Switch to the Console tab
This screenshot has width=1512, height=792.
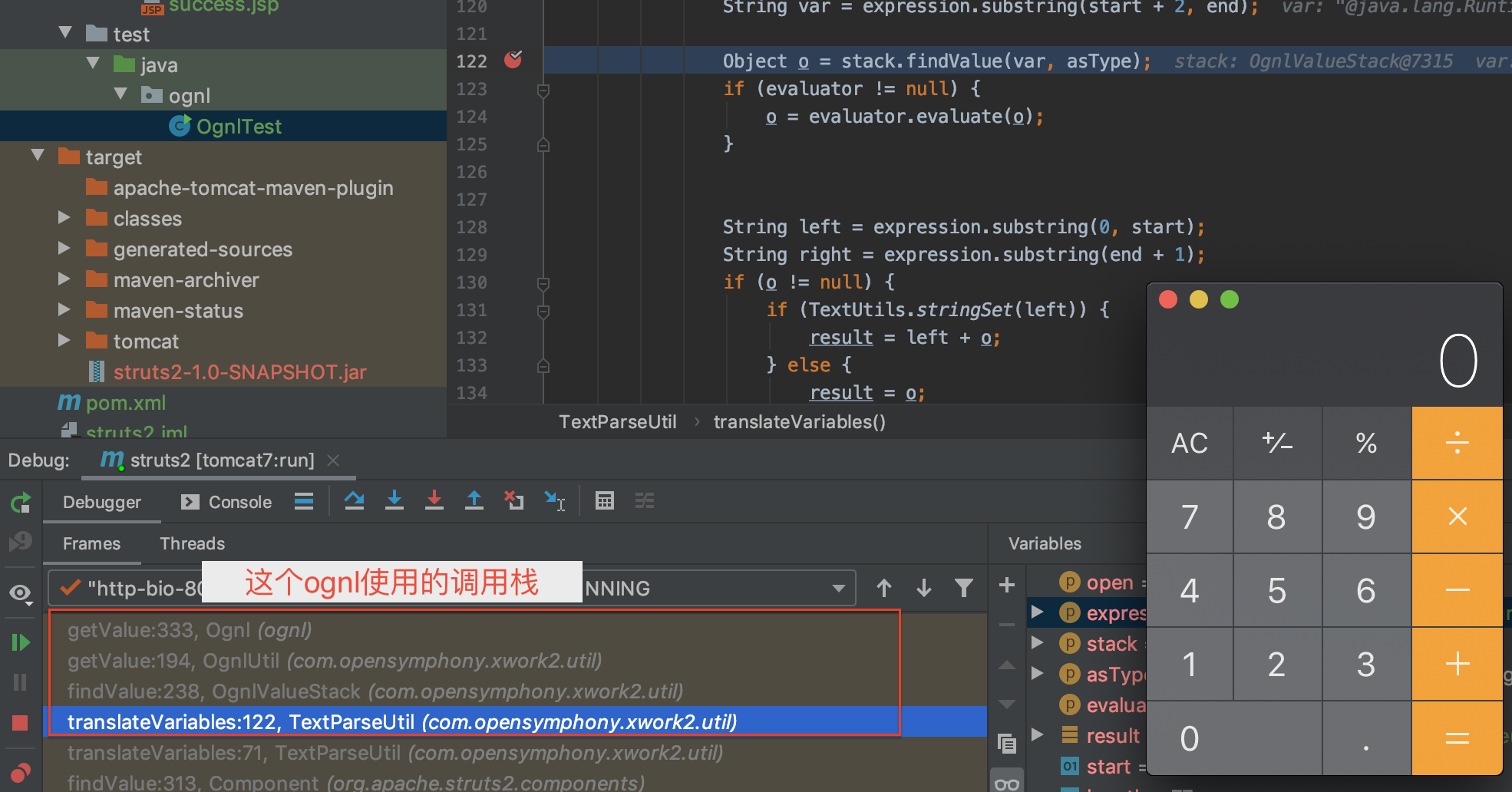click(x=227, y=502)
